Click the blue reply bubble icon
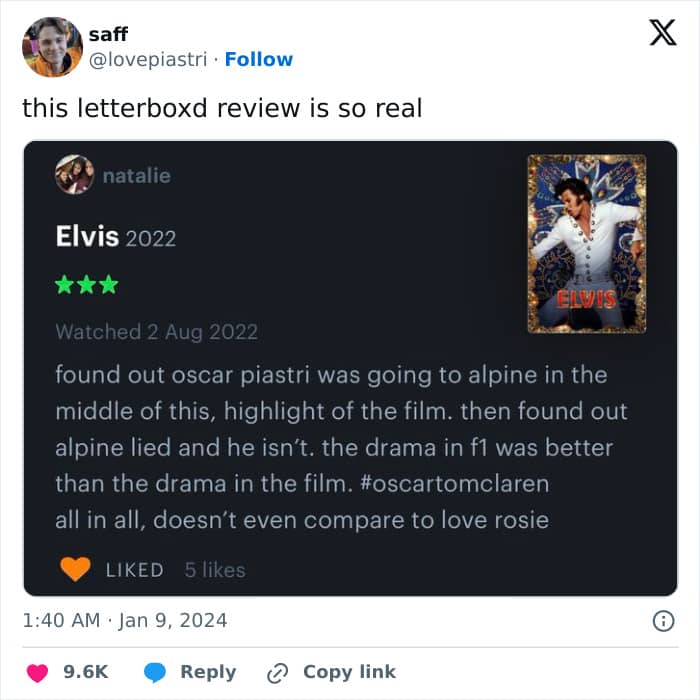The image size is (700, 700). point(155,672)
